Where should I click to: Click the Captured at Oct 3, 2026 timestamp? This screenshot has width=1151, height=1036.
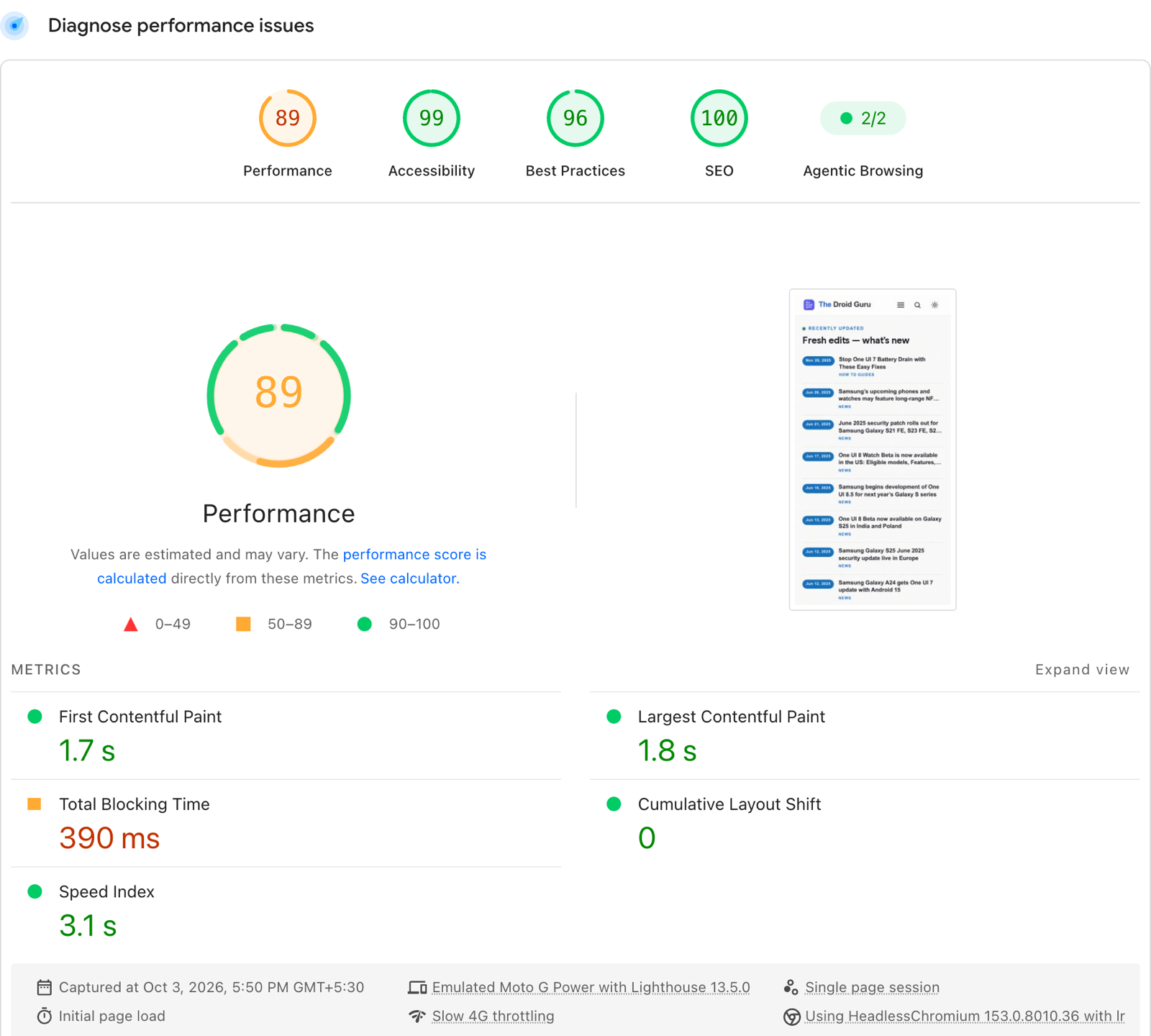click(211, 987)
